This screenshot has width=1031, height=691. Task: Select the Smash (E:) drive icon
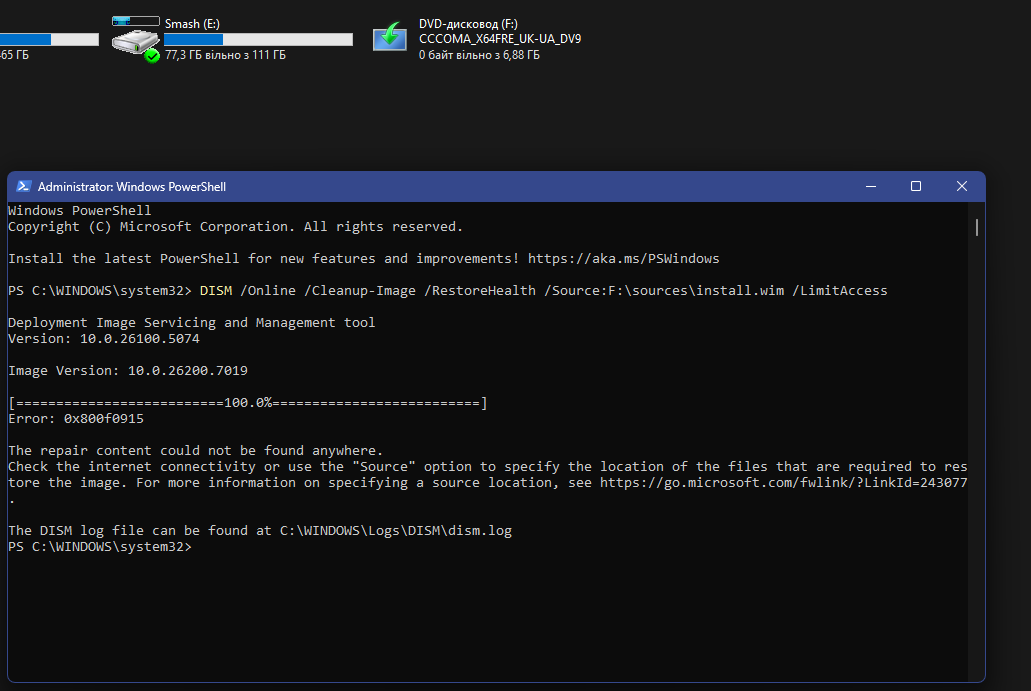136,39
